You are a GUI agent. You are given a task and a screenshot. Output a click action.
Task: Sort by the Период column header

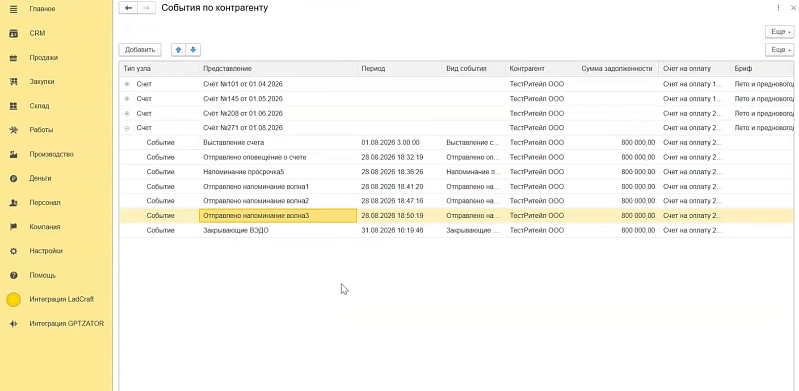pyautogui.click(x=399, y=68)
